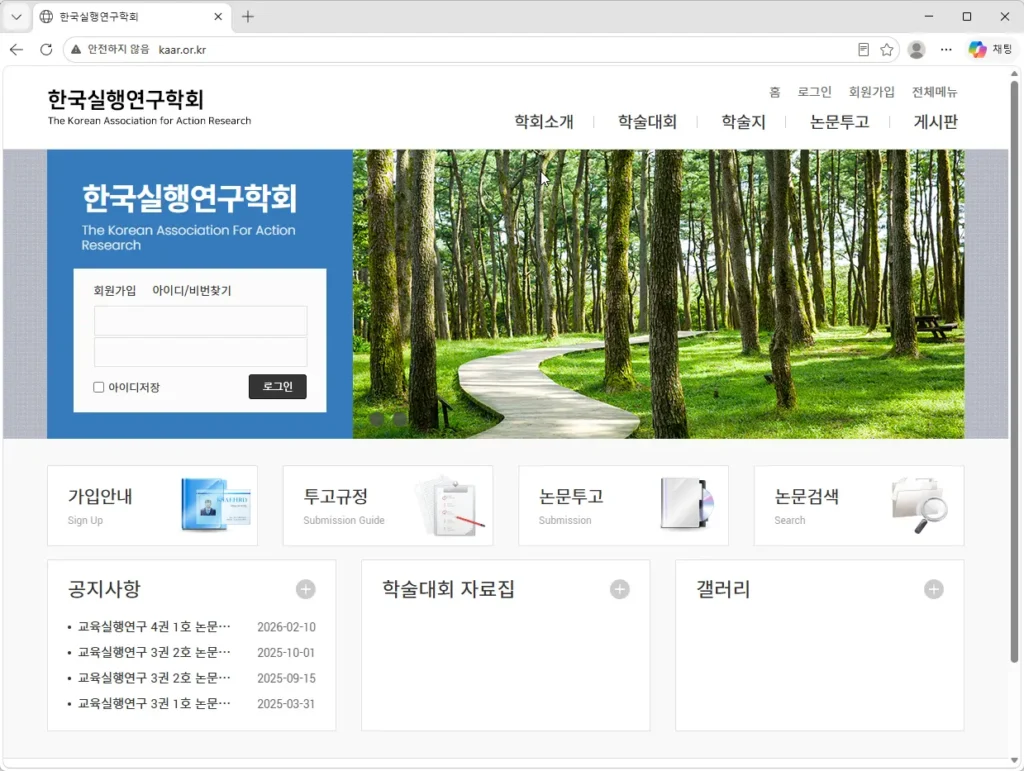Open the Copilot chat icon

click(x=977, y=50)
